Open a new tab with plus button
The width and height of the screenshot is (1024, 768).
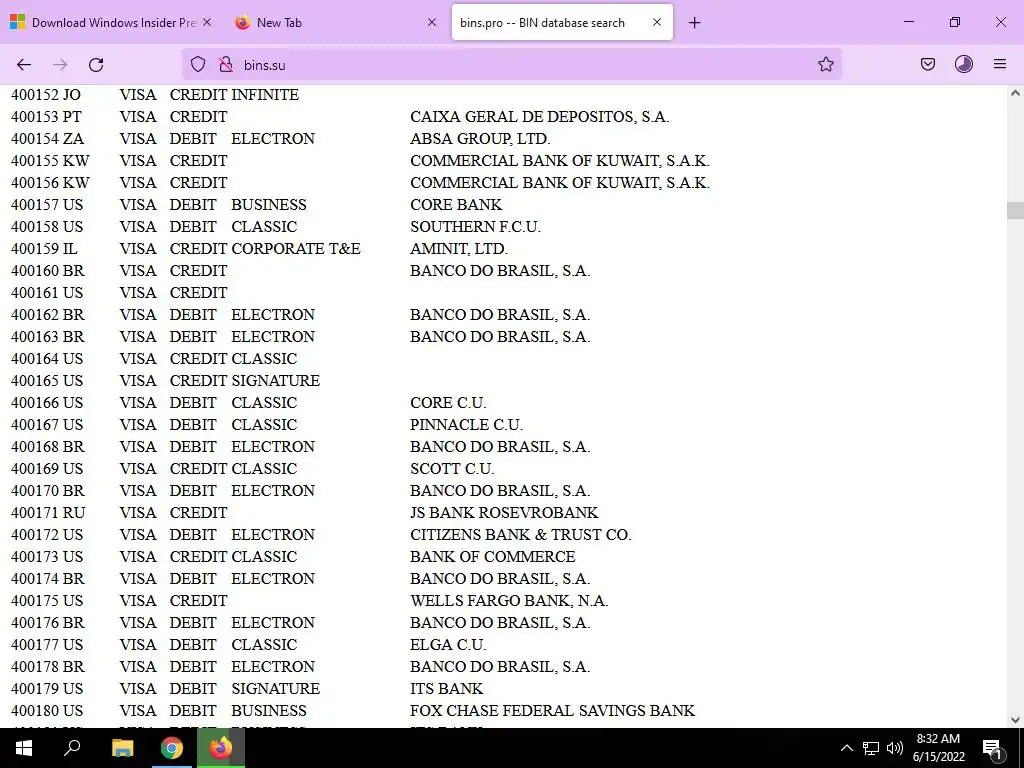(x=695, y=23)
